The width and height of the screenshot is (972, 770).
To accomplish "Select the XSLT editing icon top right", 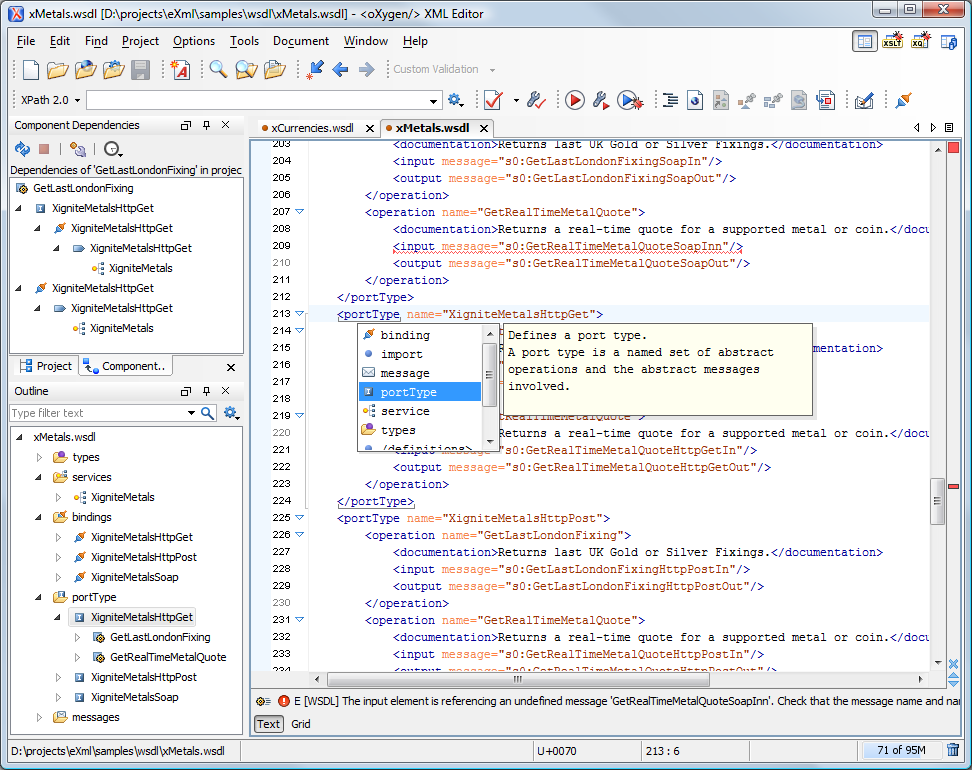I will coord(893,42).
